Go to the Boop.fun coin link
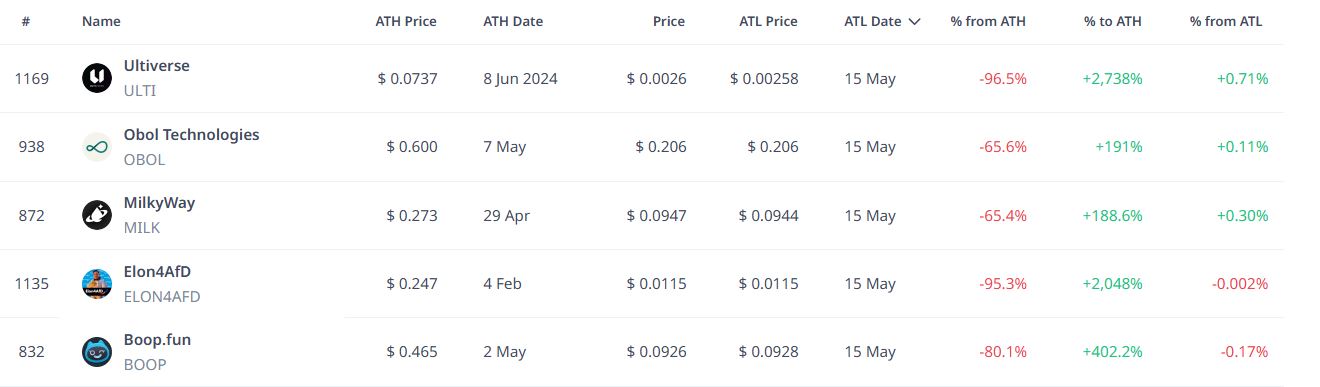The width and height of the screenshot is (1320, 387). tap(157, 340)
